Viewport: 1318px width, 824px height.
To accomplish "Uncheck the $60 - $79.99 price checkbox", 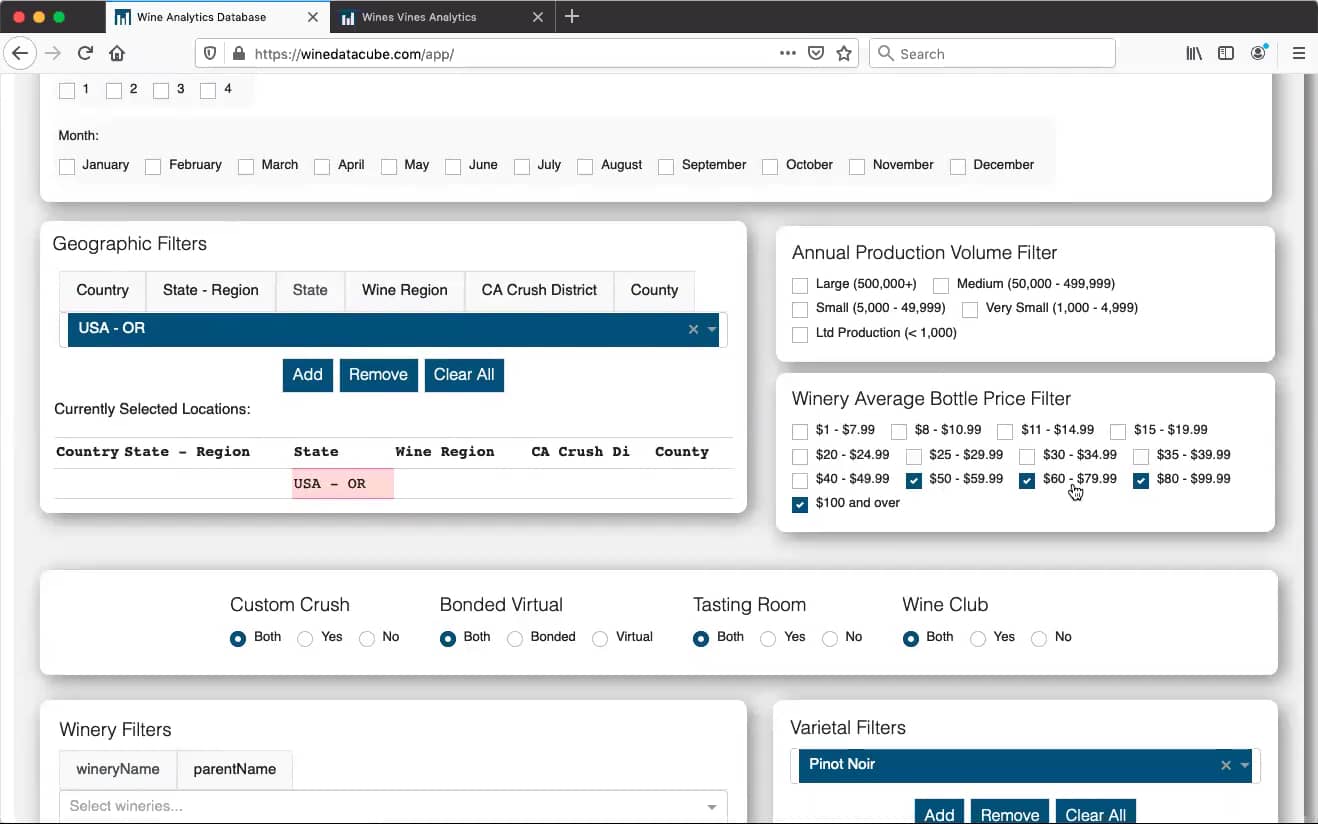I will click(x=1027, y=481).
